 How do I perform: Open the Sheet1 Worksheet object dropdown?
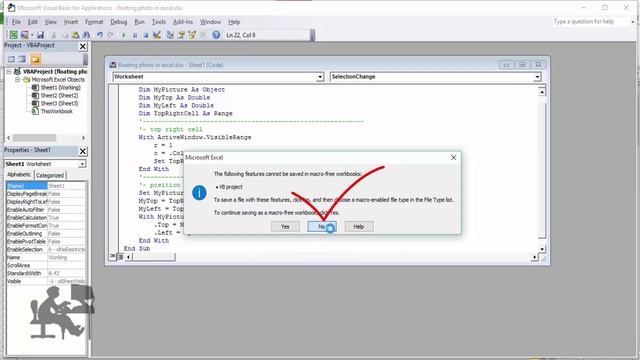[82, 164]
